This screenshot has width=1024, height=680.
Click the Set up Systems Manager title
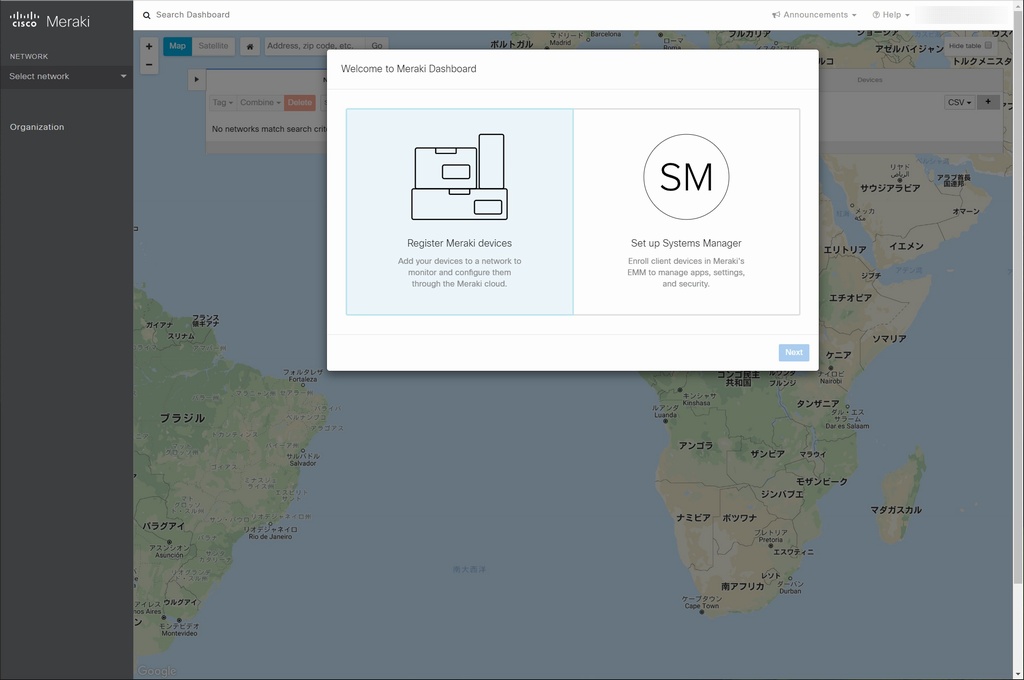click(x=686, y=243)
